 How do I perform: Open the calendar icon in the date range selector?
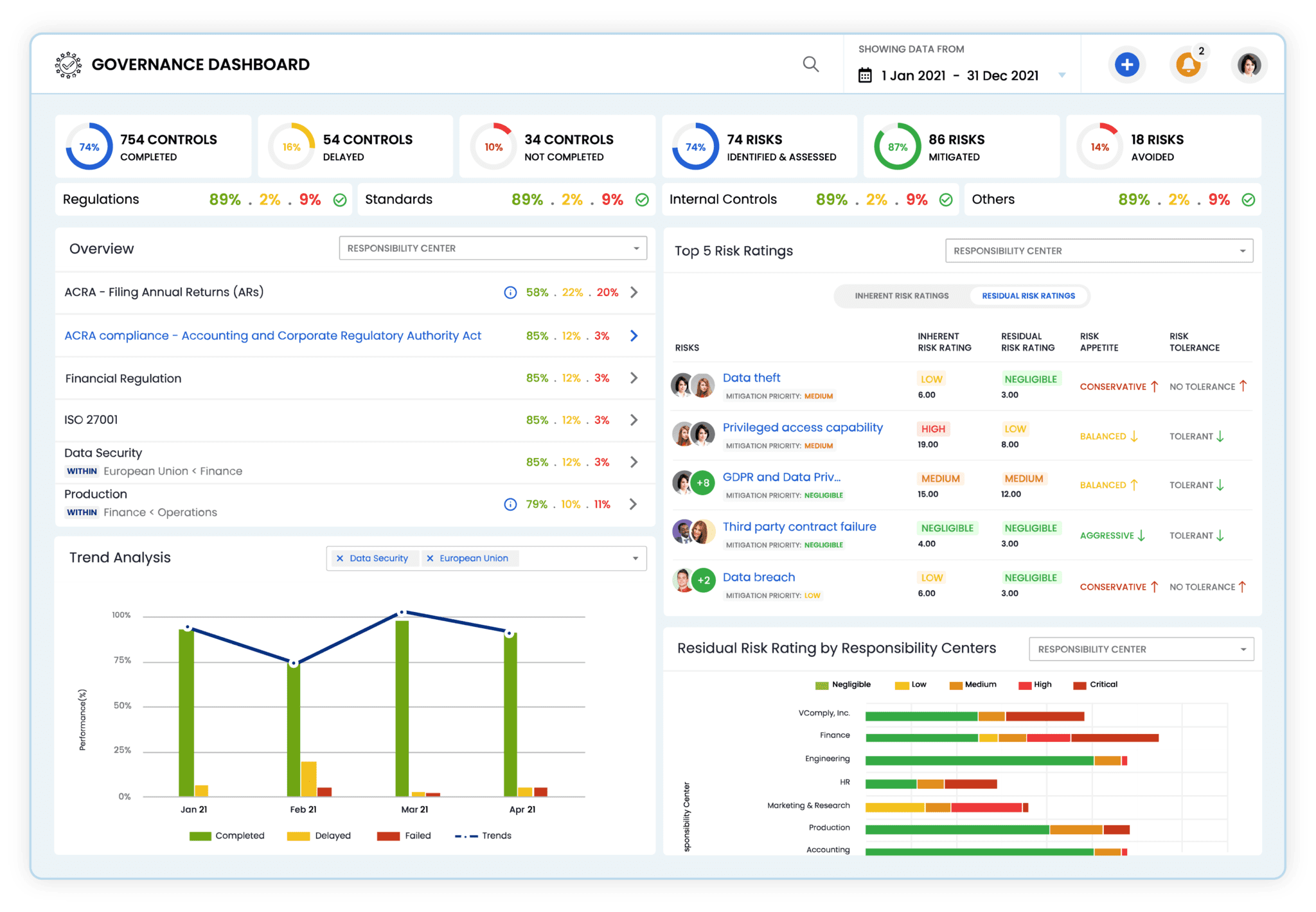[x=865, y=75]
